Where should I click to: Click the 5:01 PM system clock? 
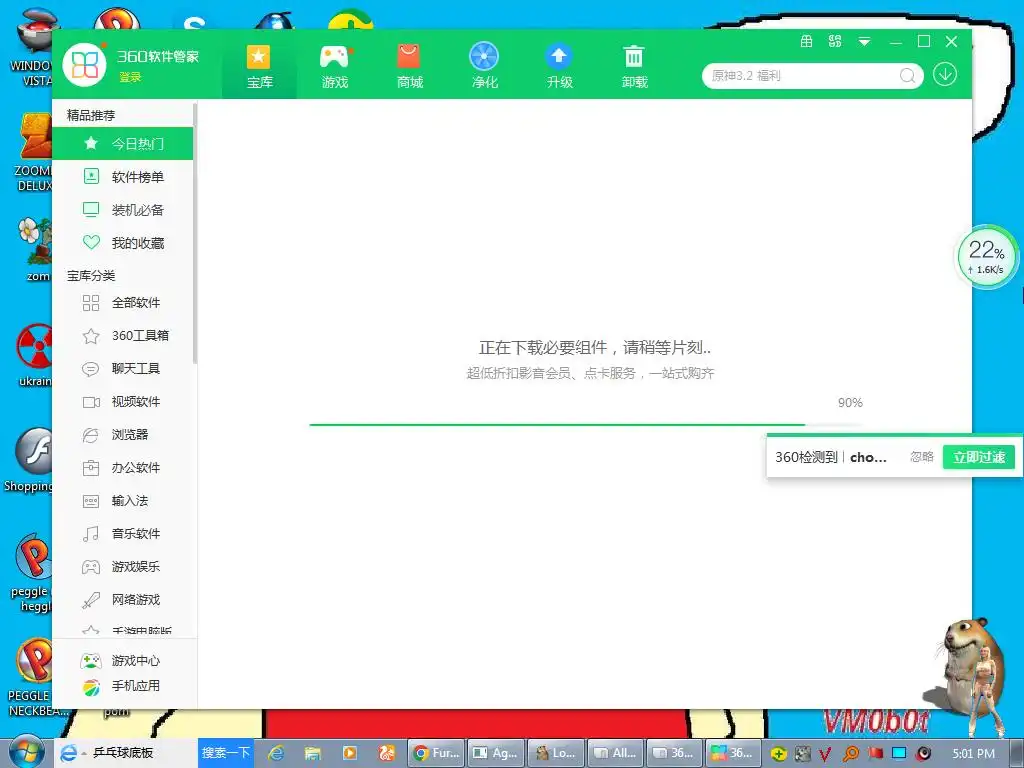coord(973,753)
